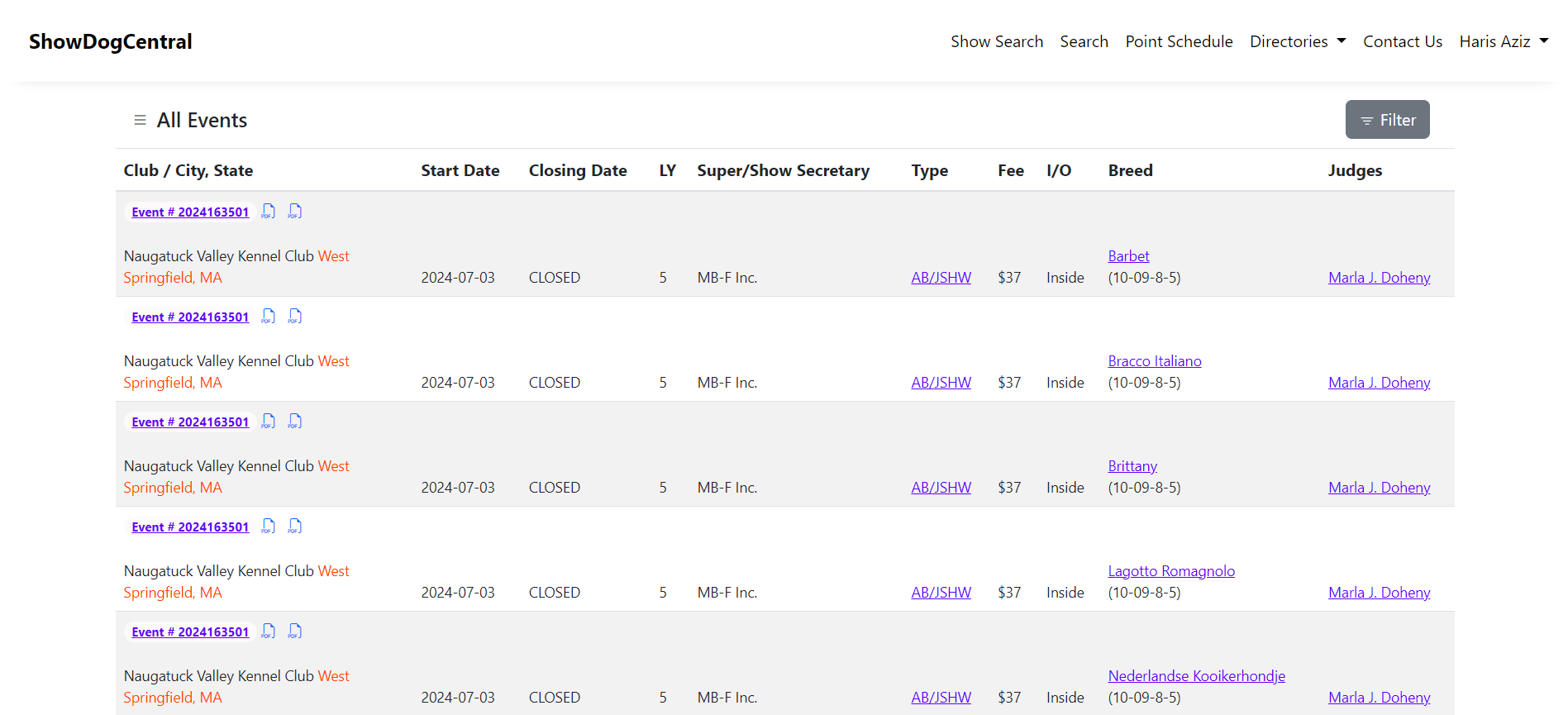Image resolution: width=1568 pixels, height=715 pixels.
Task: Click the Type column header
Action: point(930,170)
